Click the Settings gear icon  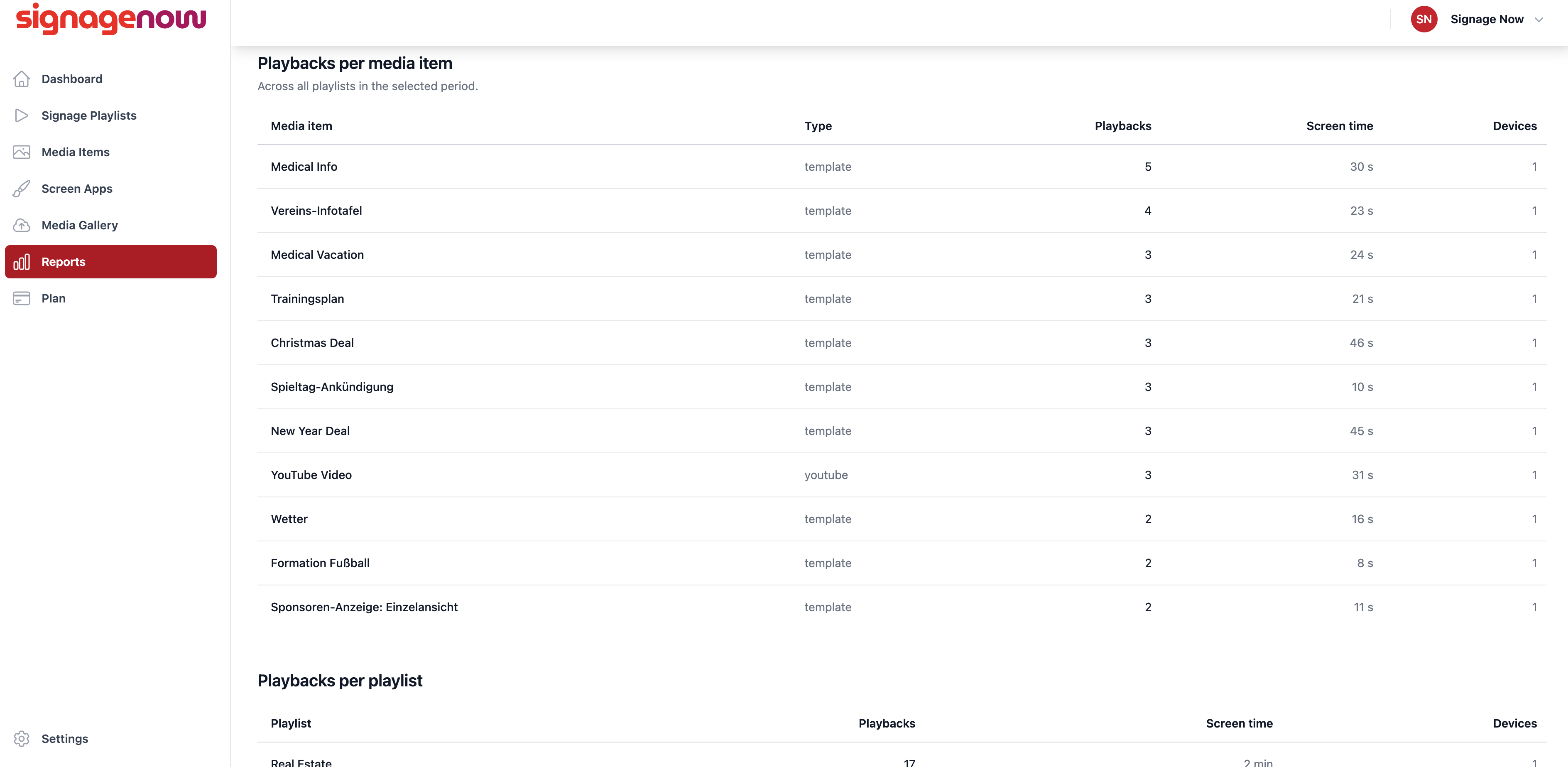(x=21, y=738)
